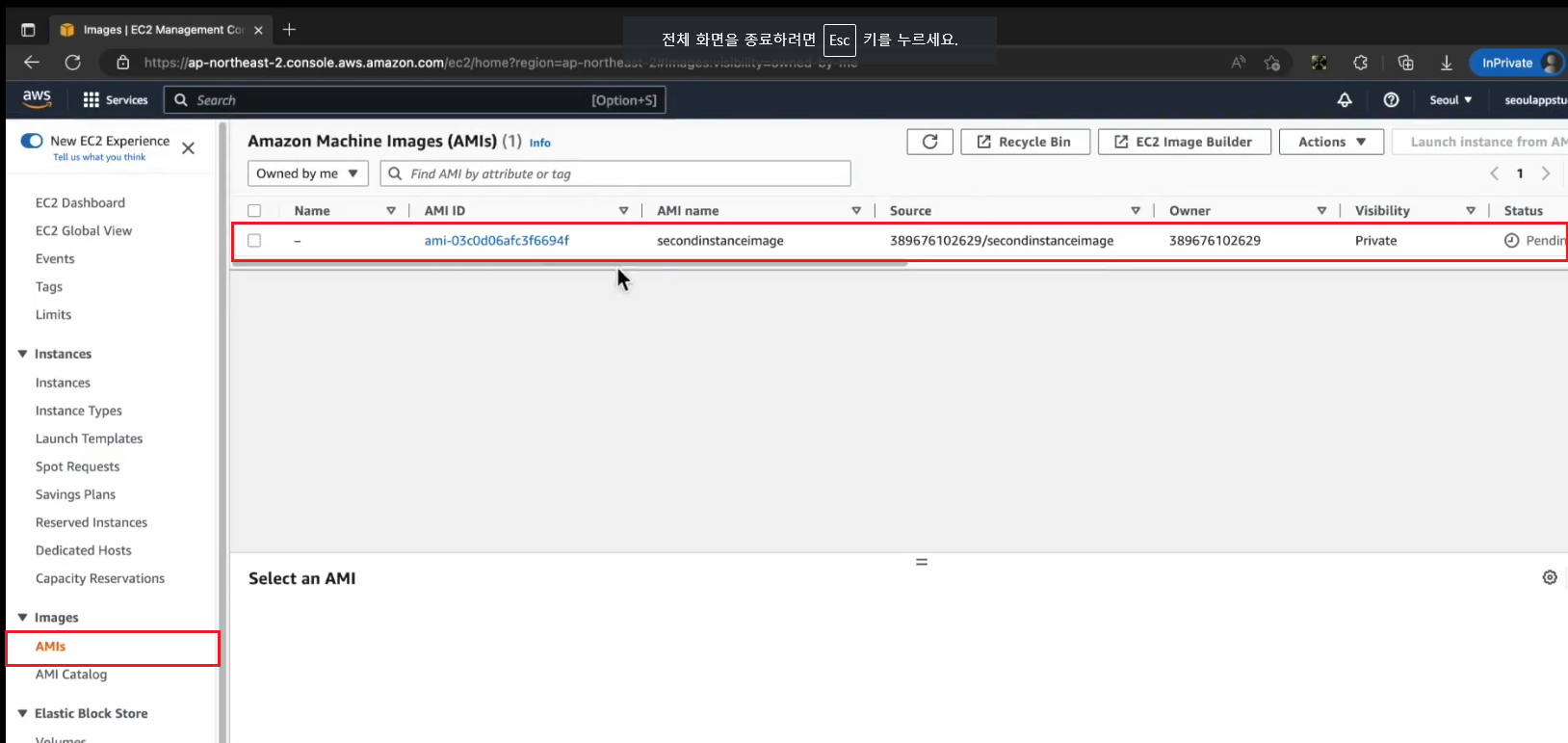Viewport: 1568px width, 743px height.
Task: Refresh the AMI list
Action: click(x=929, y=142)
